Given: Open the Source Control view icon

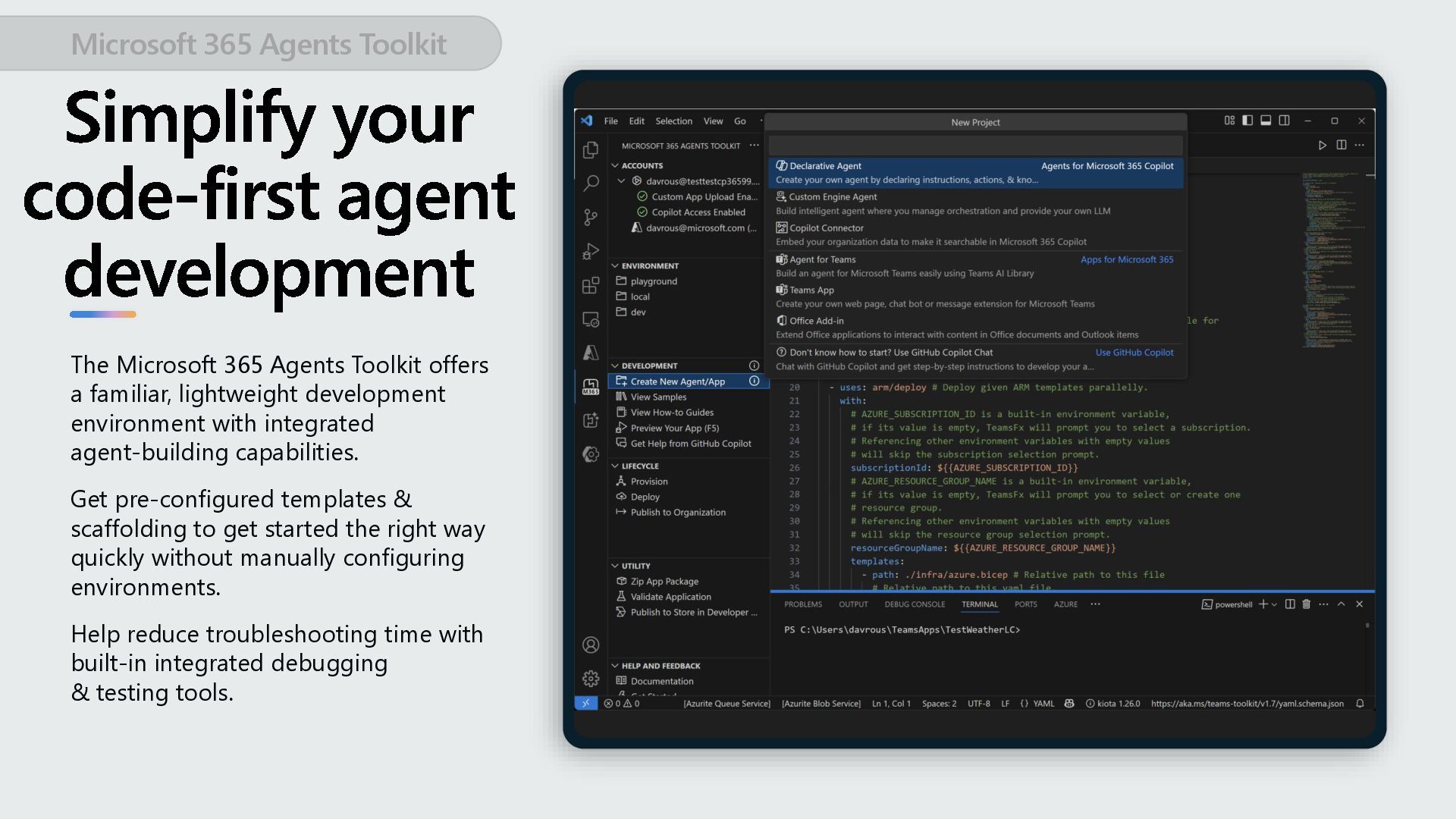Looking at the screenshot, I should (591, 218).
